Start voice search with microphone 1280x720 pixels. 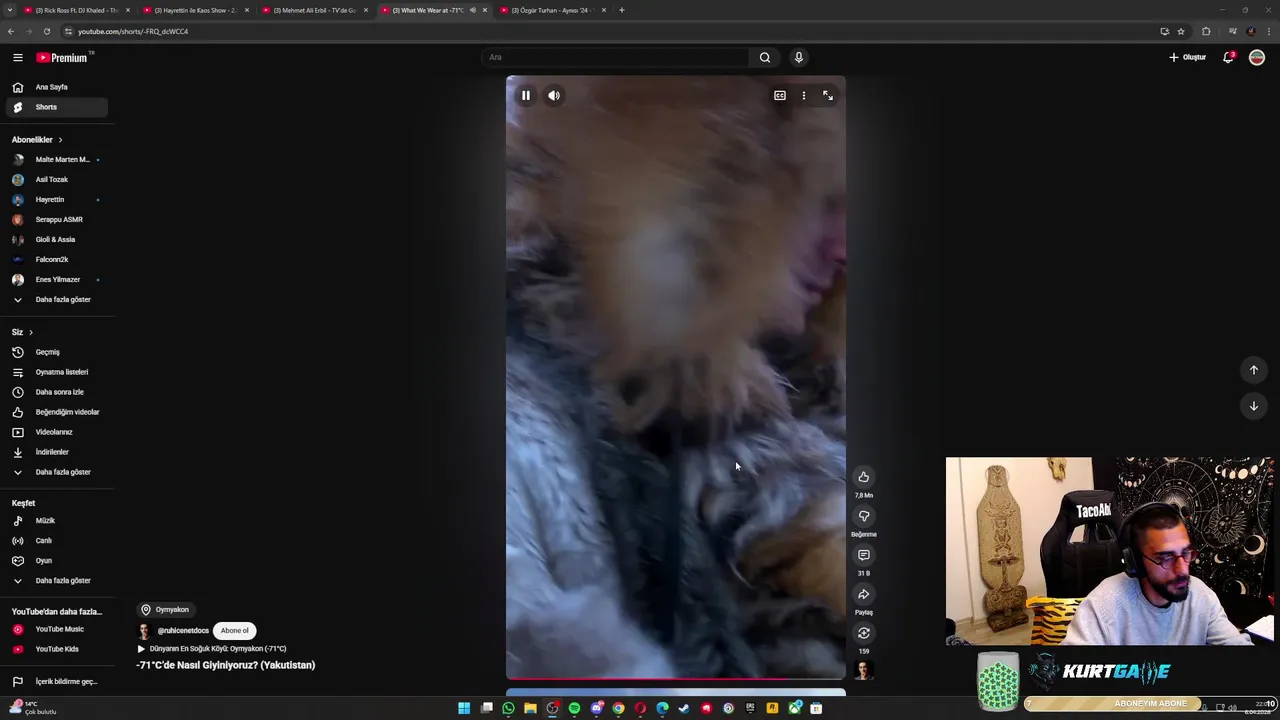pos(799,57)
